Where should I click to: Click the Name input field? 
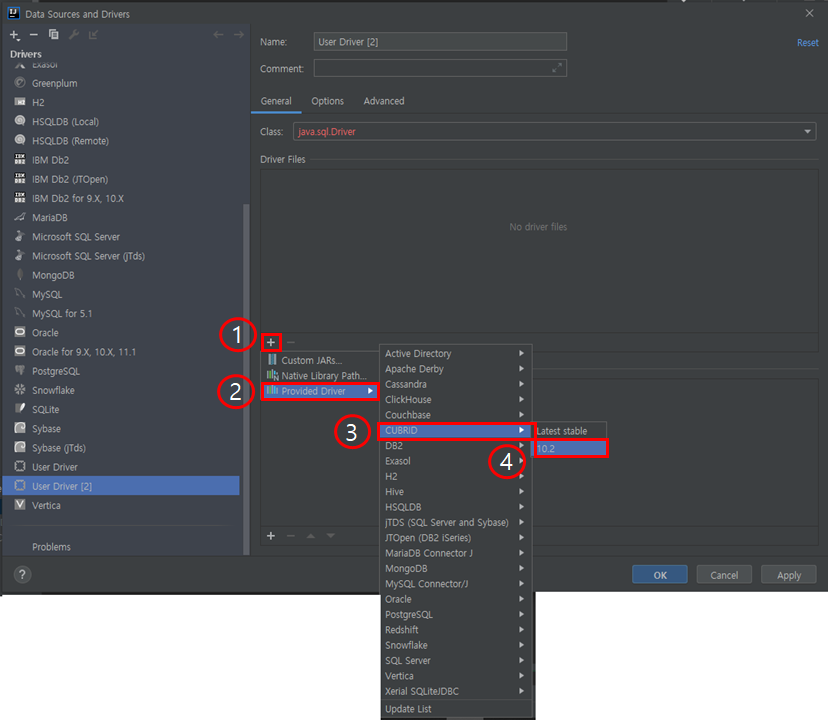(440, 42)
